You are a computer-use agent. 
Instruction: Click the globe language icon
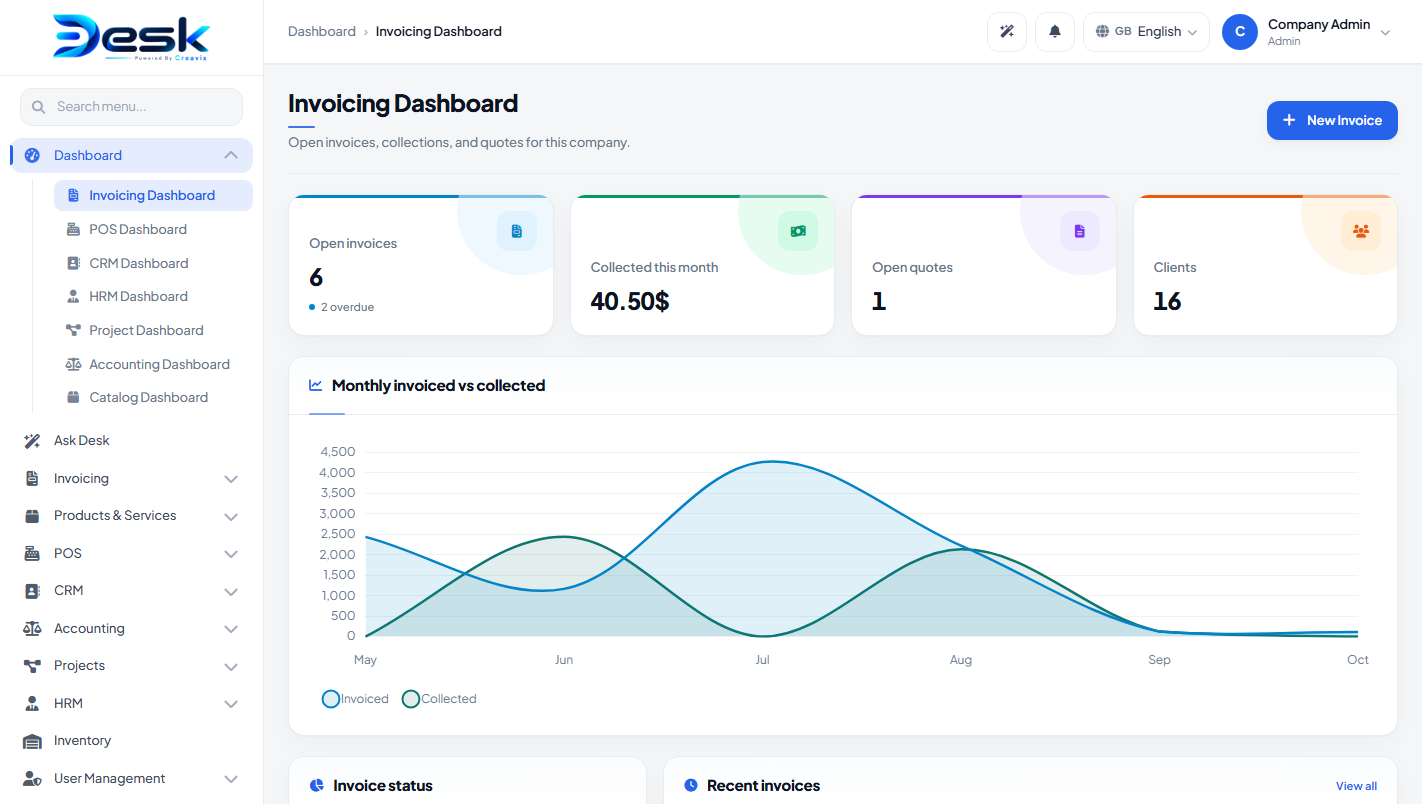[1102, 32]
